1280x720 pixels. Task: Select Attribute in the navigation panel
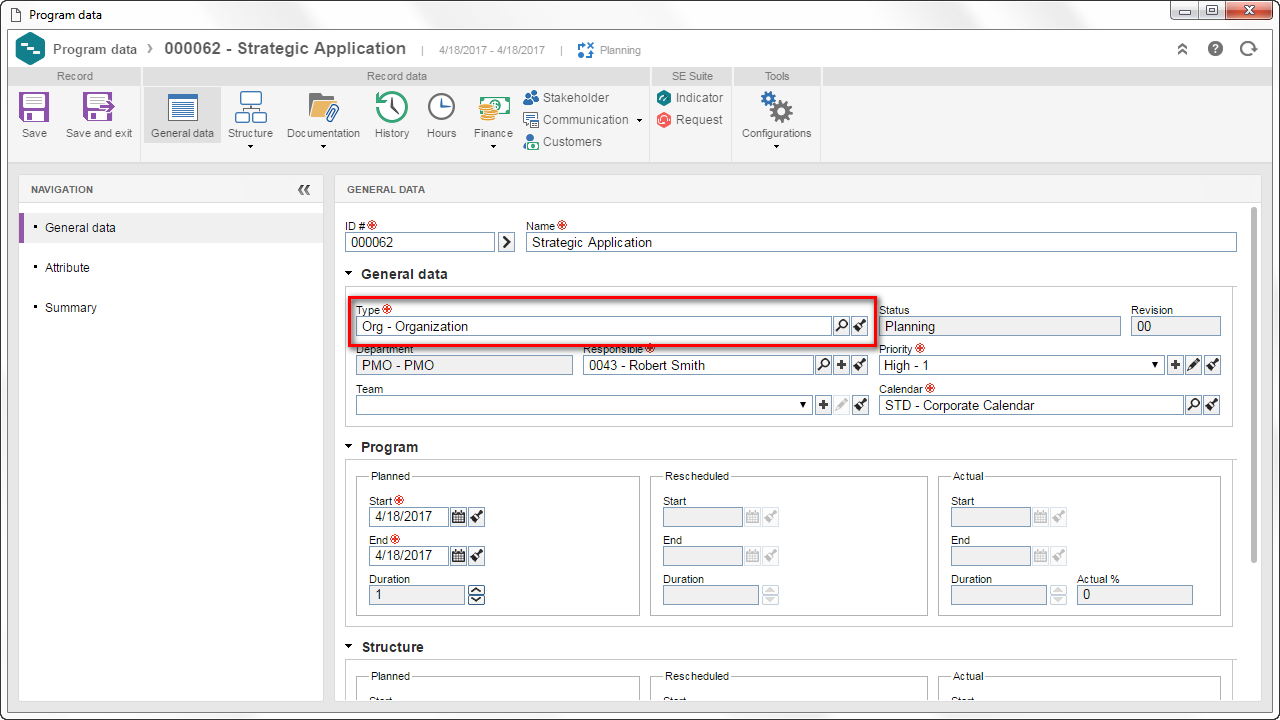[x=67, y=268]
